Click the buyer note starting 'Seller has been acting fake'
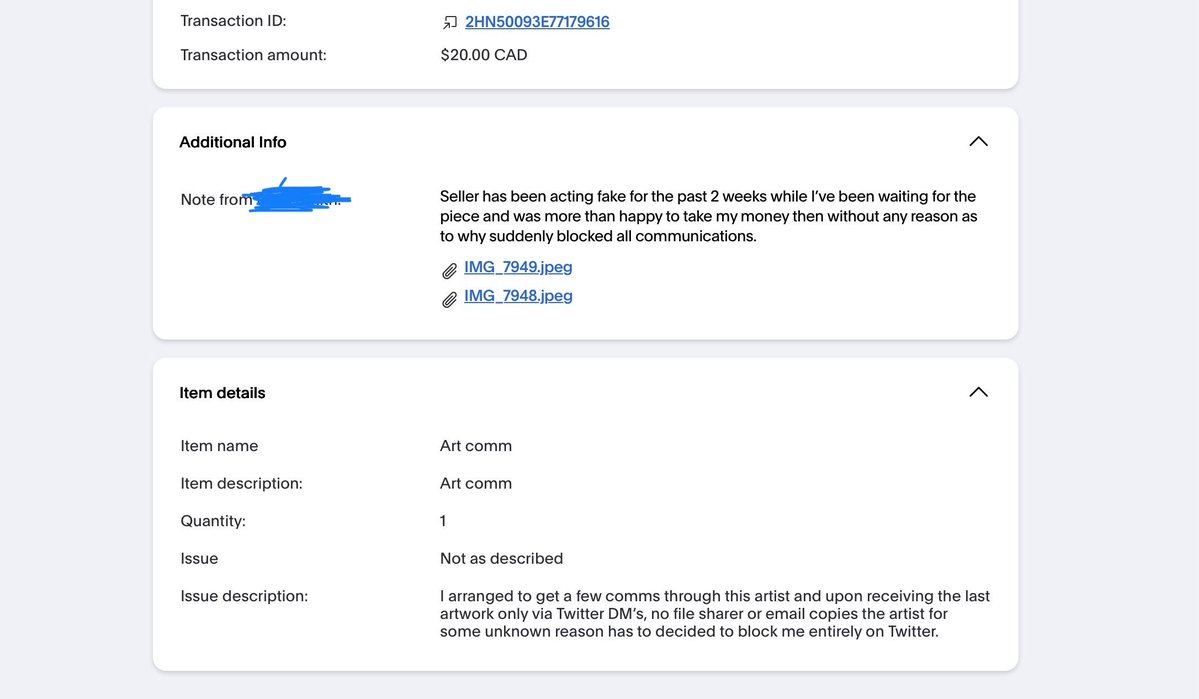Image resolution: width=1199 pixels, height=699 pixels. point(708,216)
